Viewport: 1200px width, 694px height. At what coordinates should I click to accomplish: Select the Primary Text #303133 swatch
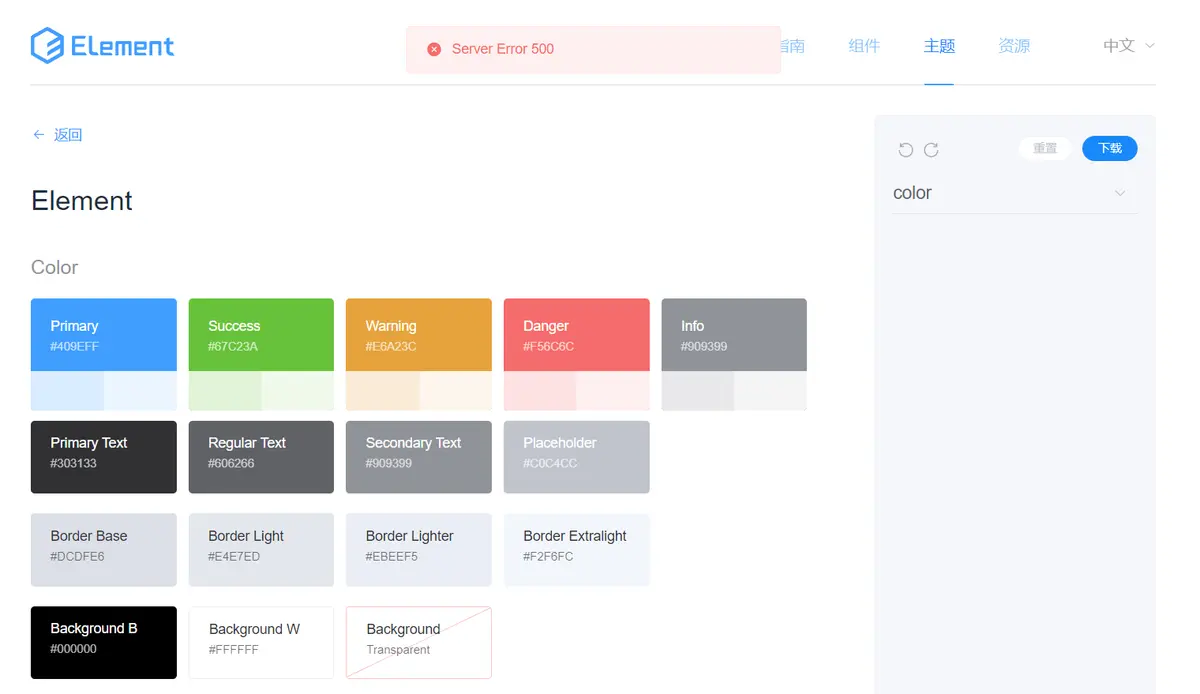pyautogui.click(x=104, y=457)
